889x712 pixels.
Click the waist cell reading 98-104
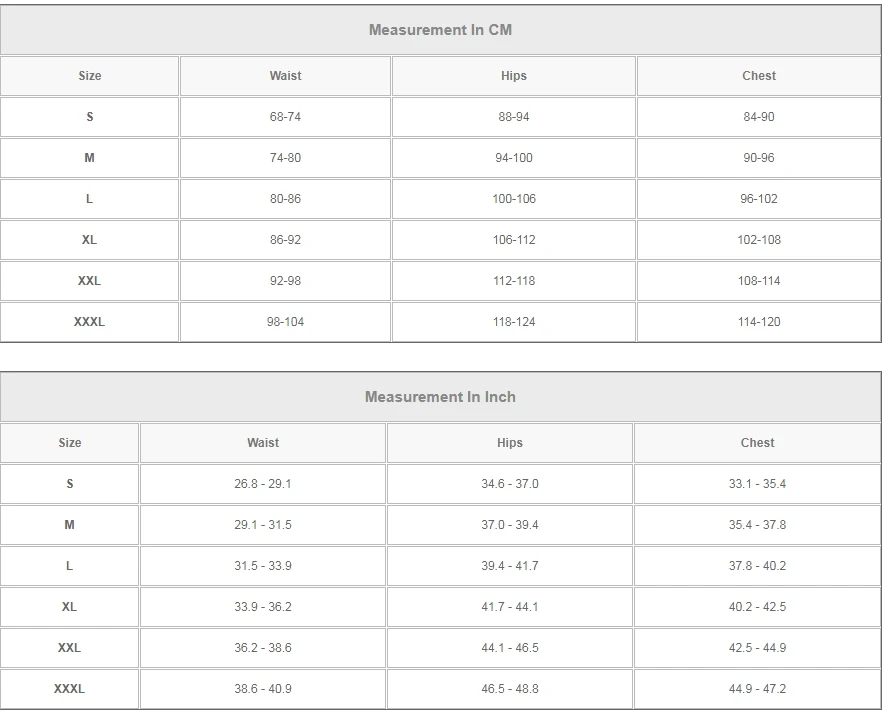point(285,322)
